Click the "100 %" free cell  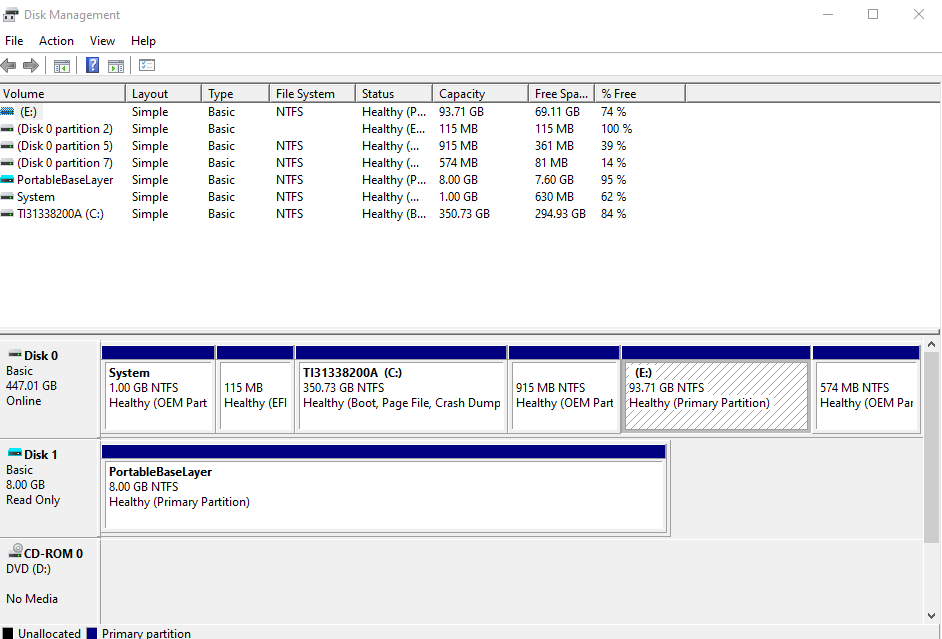pos(616,129)
